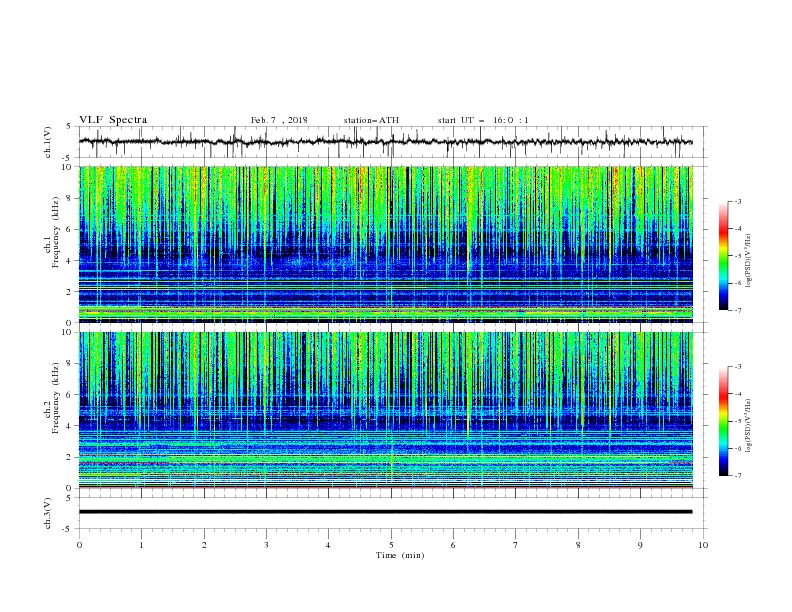Click the date label 'Feb. 7, 2018'
The image size is (792, 612).
[x=279, y=120]
